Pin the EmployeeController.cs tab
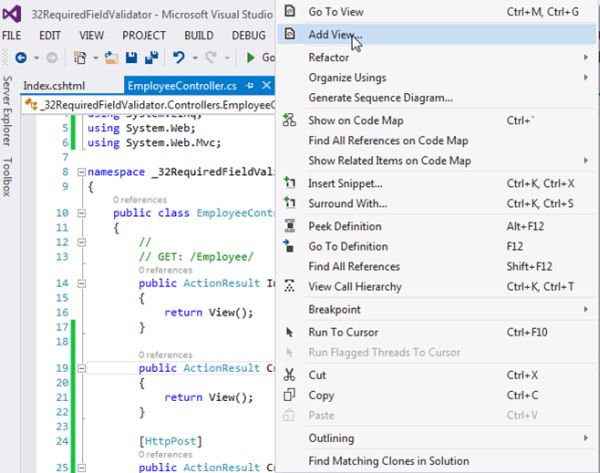The image size is (600, 473). click(252, 86)
